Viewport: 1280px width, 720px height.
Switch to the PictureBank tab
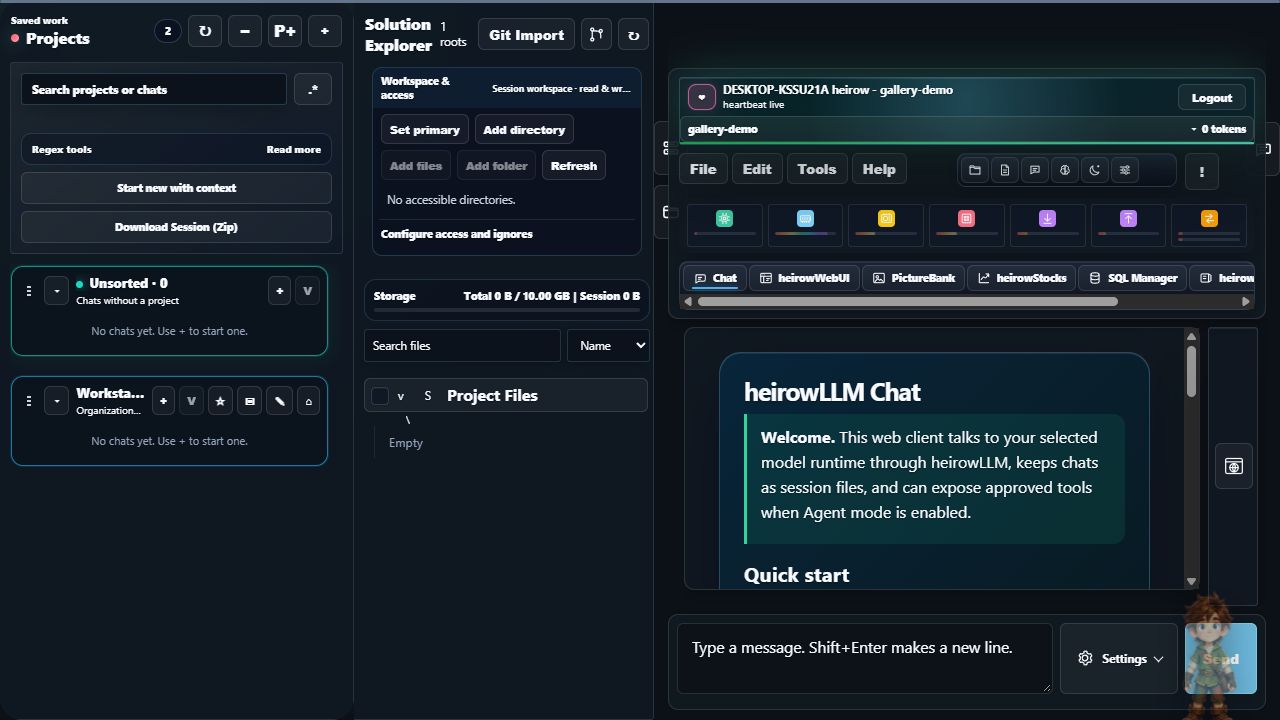point(914,278)
